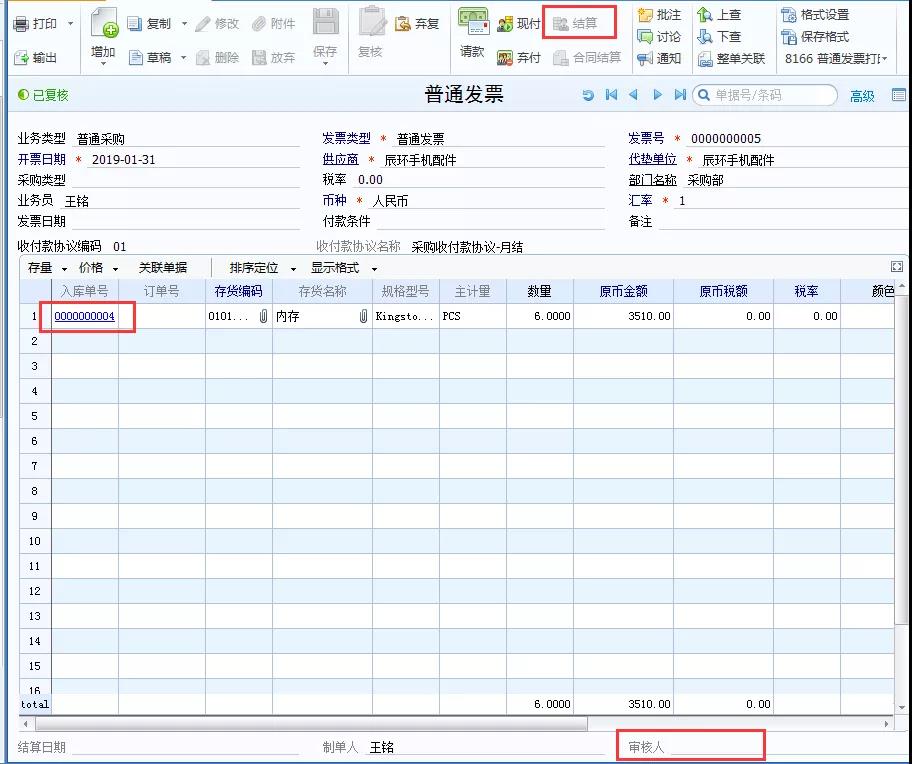Viewport: 912px width, 764px height.
Task: Click the 单据号/条码 search field
Action: [x=770, y=95]
